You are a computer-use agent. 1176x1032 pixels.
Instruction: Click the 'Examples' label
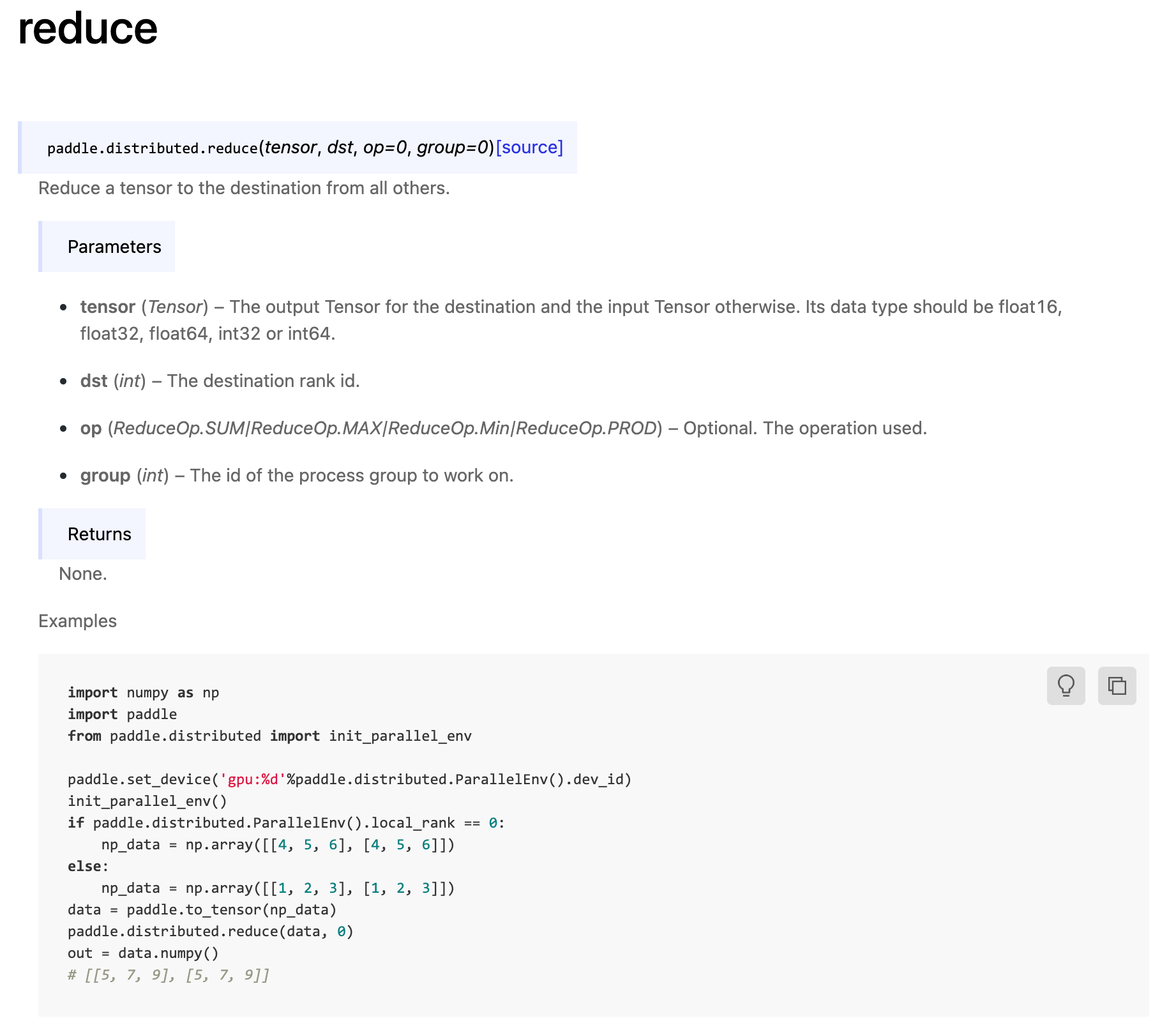(77, 621)
